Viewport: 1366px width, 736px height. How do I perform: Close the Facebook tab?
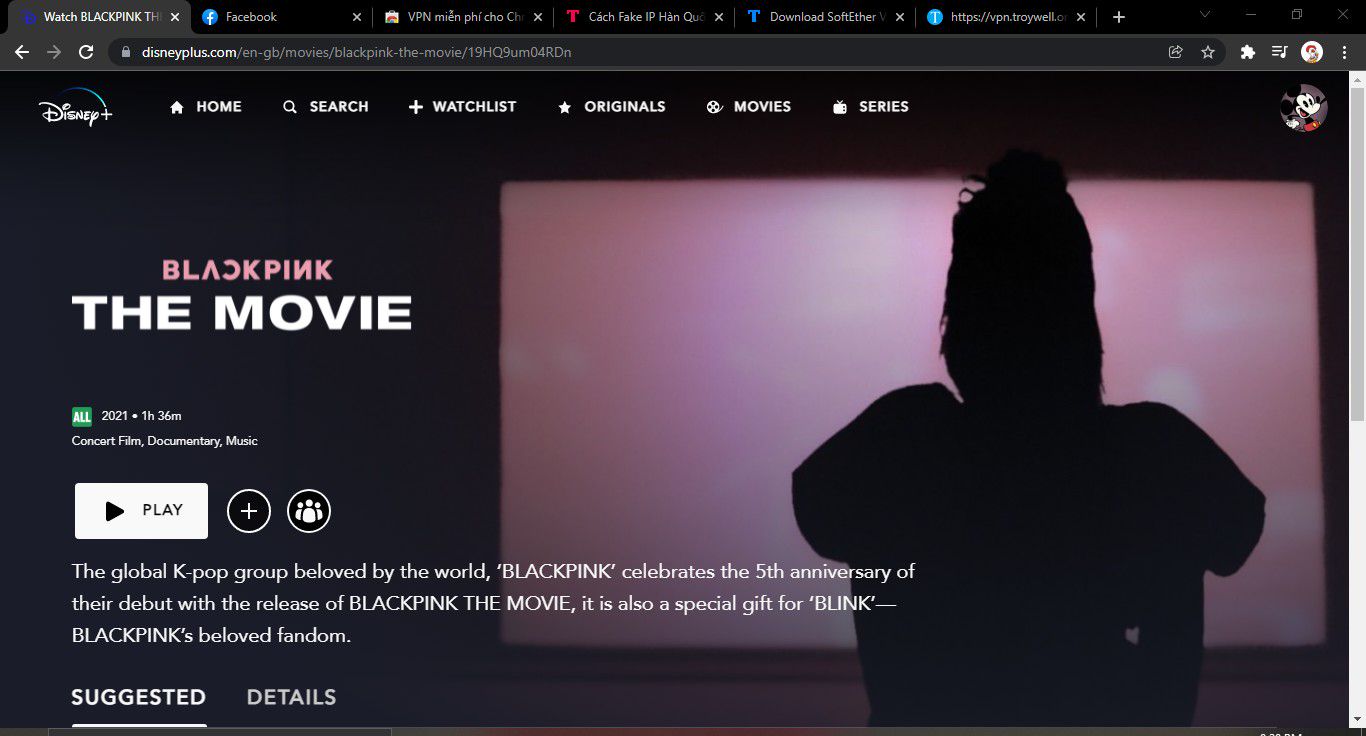coord(357,17)
